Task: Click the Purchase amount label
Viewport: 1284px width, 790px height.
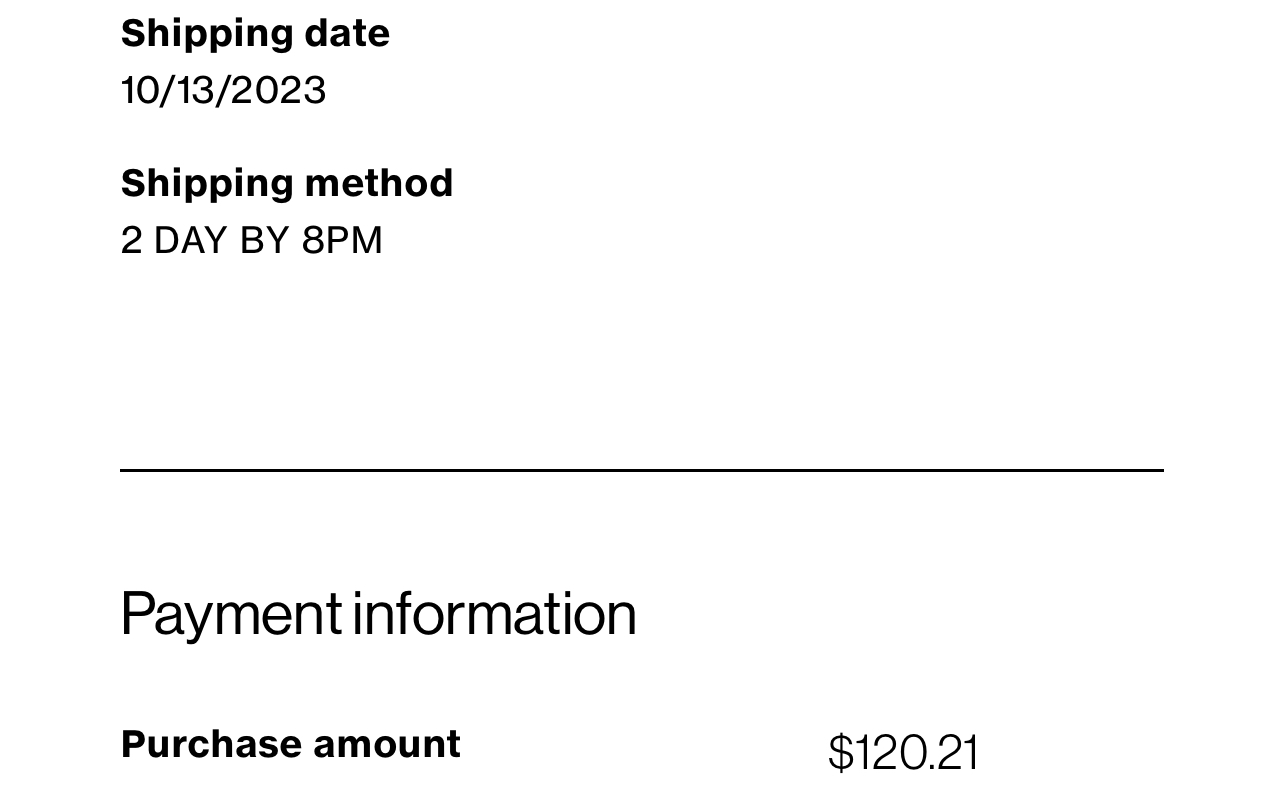Action: [291, 744]
